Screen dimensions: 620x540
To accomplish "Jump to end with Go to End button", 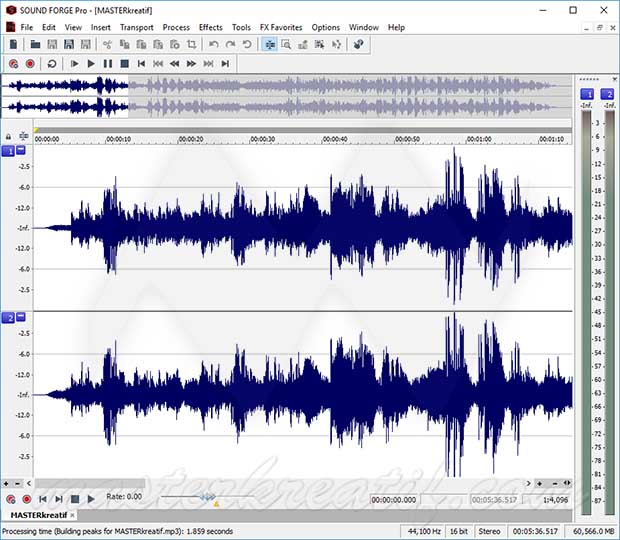I will tap(225, 64).
